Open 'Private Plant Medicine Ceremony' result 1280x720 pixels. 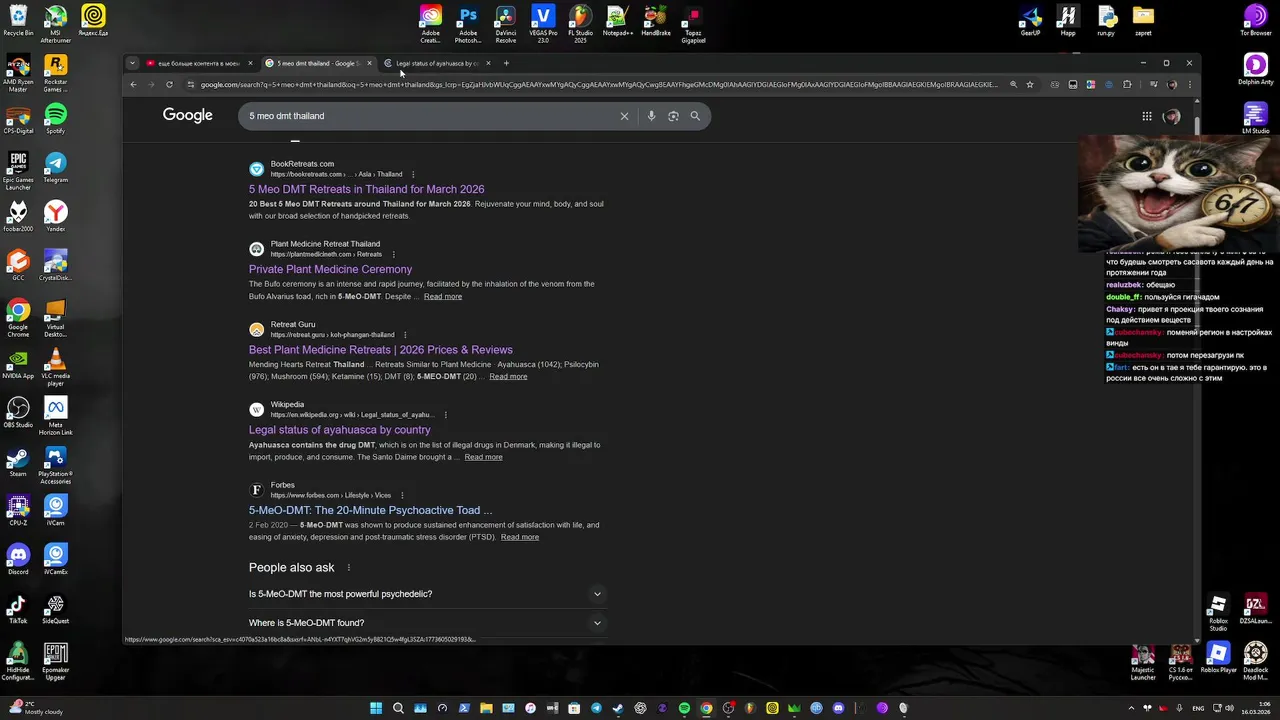click(330, 269)
